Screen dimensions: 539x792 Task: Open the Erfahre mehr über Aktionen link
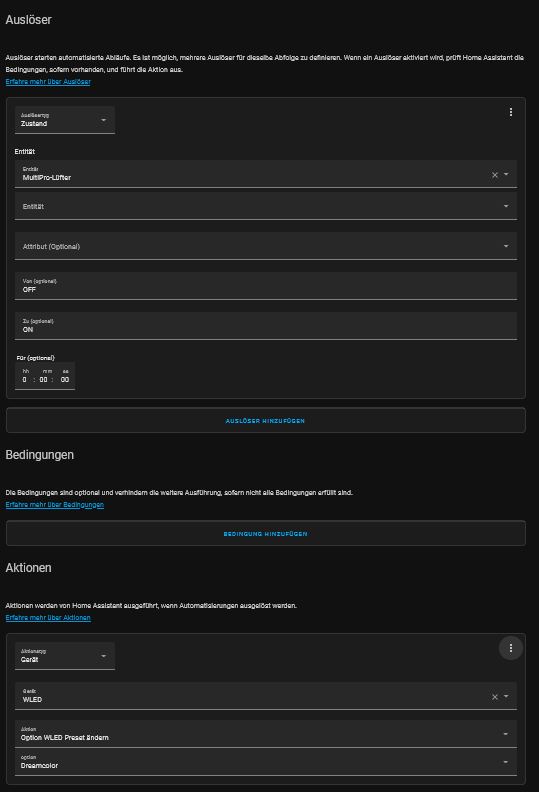click(x=48, y=618)
